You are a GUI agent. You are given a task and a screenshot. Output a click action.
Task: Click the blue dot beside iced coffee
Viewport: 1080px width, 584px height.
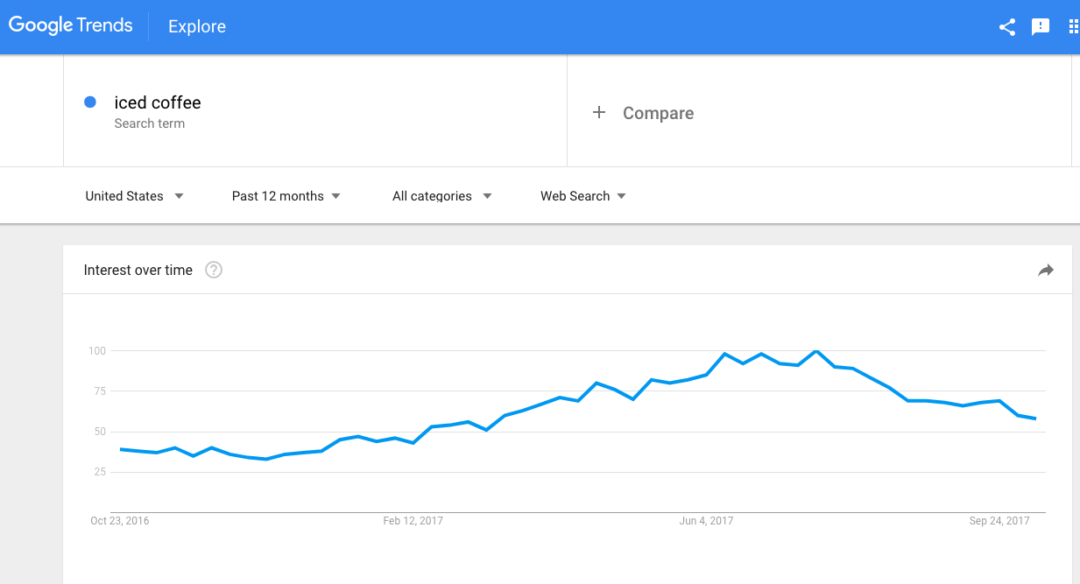point(90,102)
